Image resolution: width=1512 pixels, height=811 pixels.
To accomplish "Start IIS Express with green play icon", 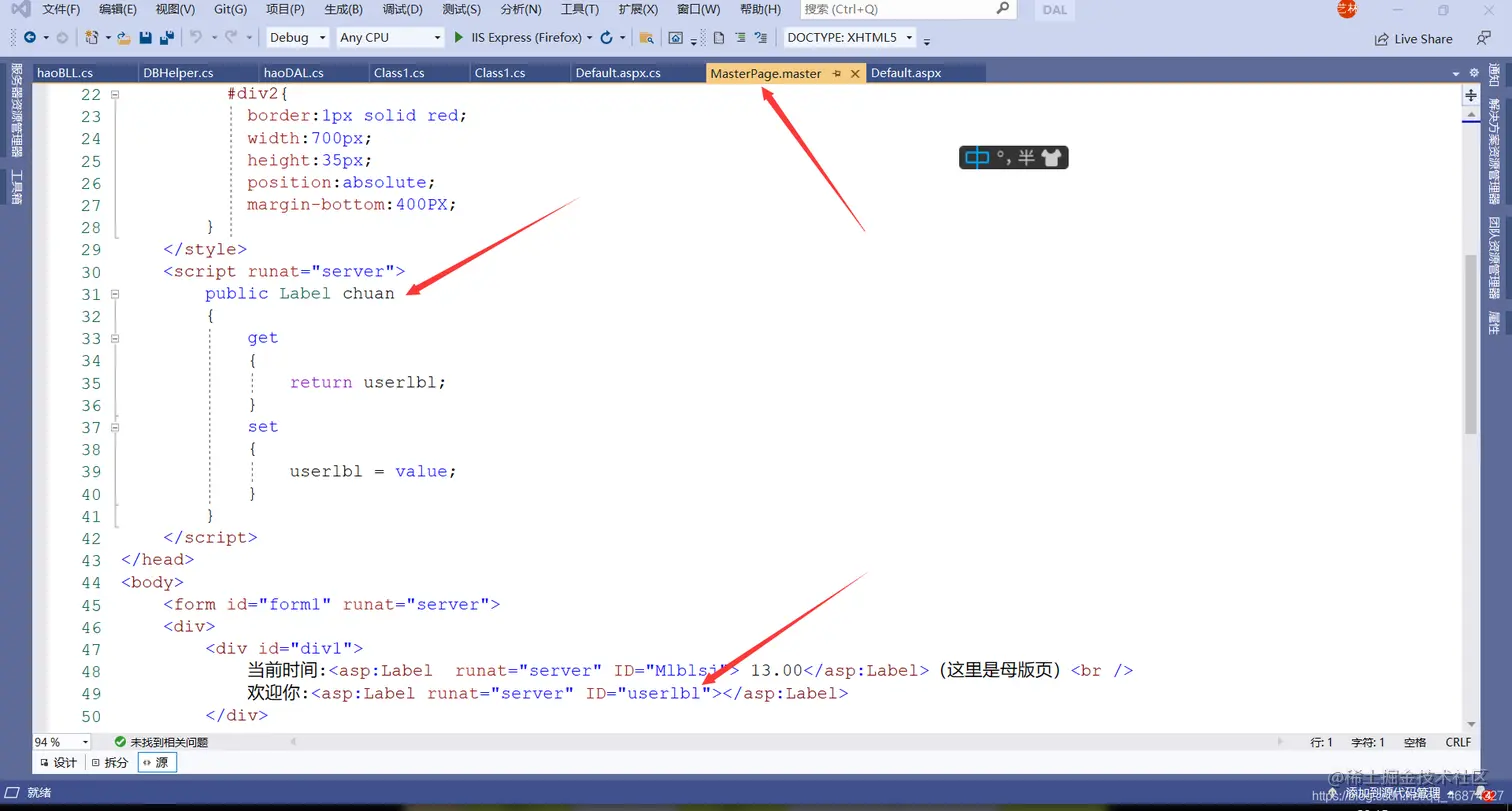I will click(x=459, y=38).
